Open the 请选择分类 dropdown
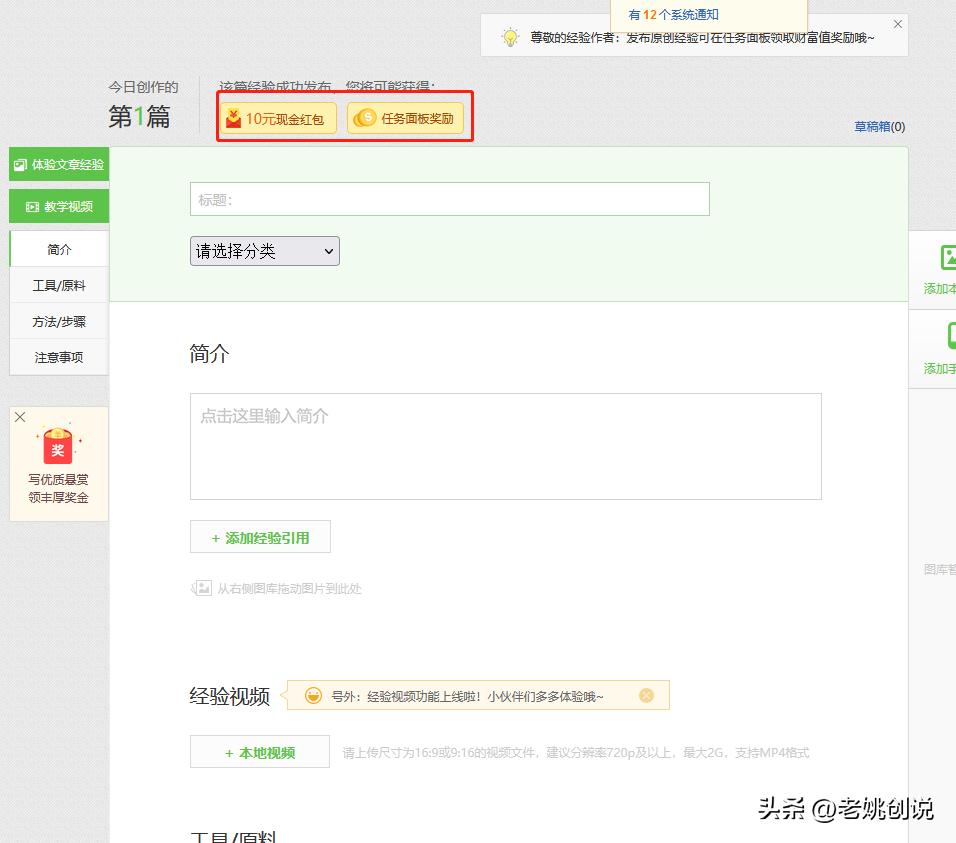Viewport: 956px width, 843px height. [265, 251]
